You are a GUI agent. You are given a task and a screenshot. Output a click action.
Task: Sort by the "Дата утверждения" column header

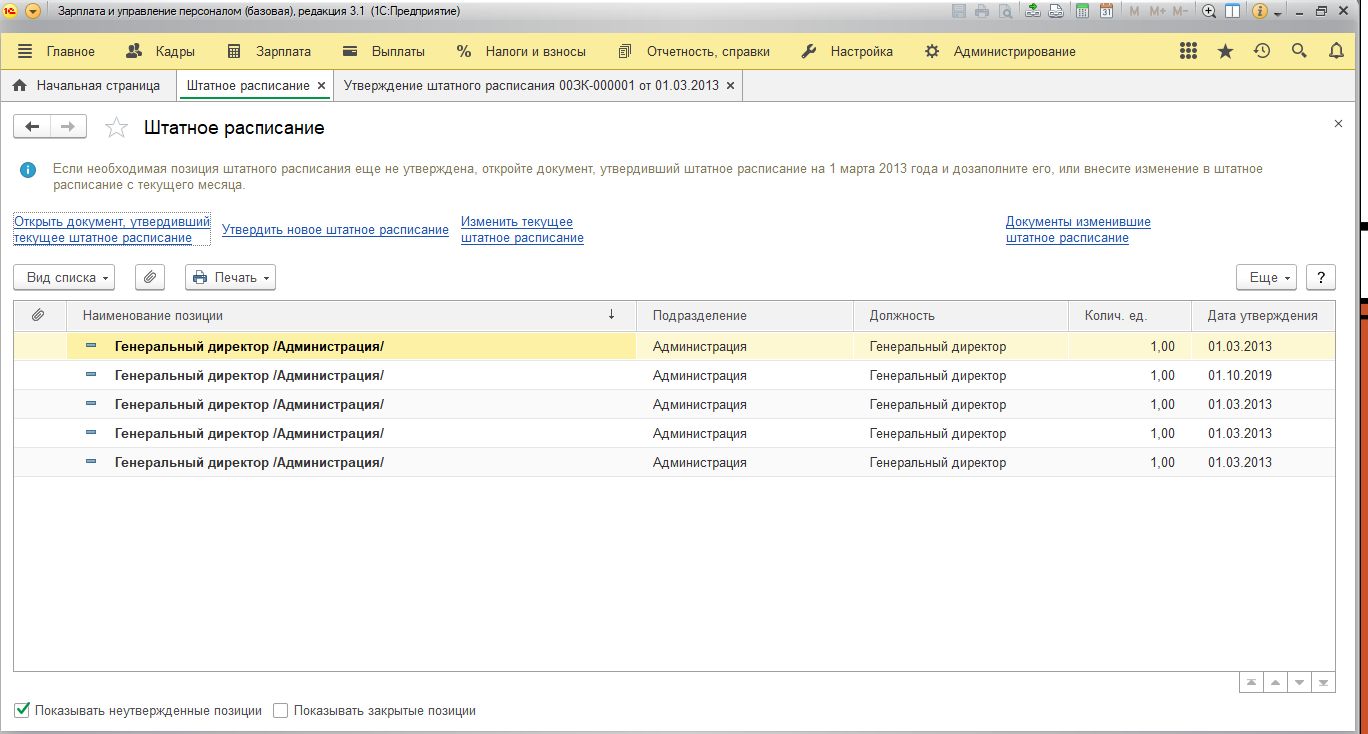[x=1262, y=315]
